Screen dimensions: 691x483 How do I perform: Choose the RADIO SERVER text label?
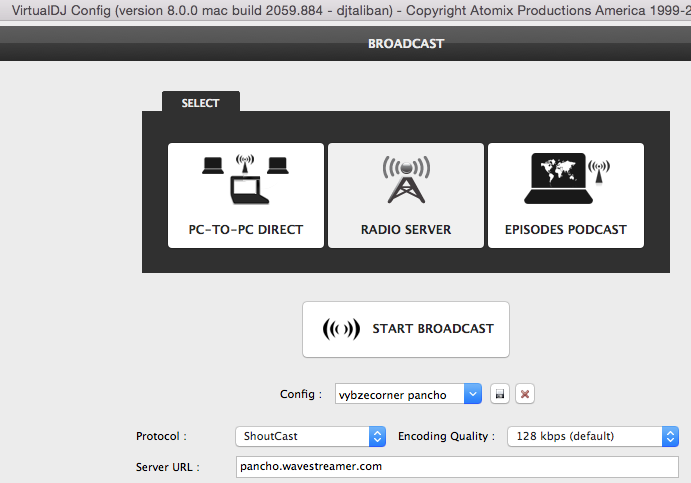405,230
